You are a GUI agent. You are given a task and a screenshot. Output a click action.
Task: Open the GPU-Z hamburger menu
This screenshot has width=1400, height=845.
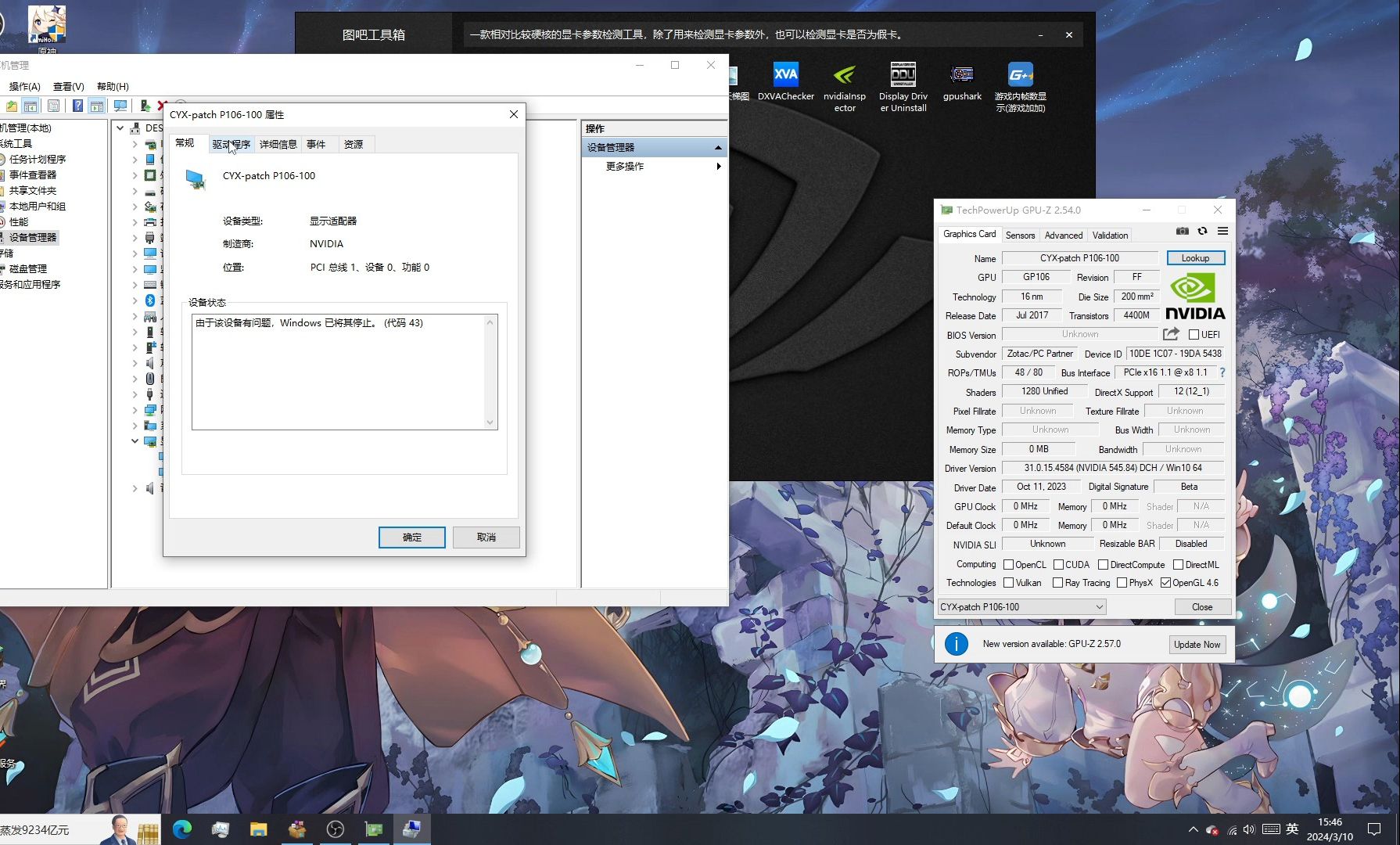coord(1222,231)
